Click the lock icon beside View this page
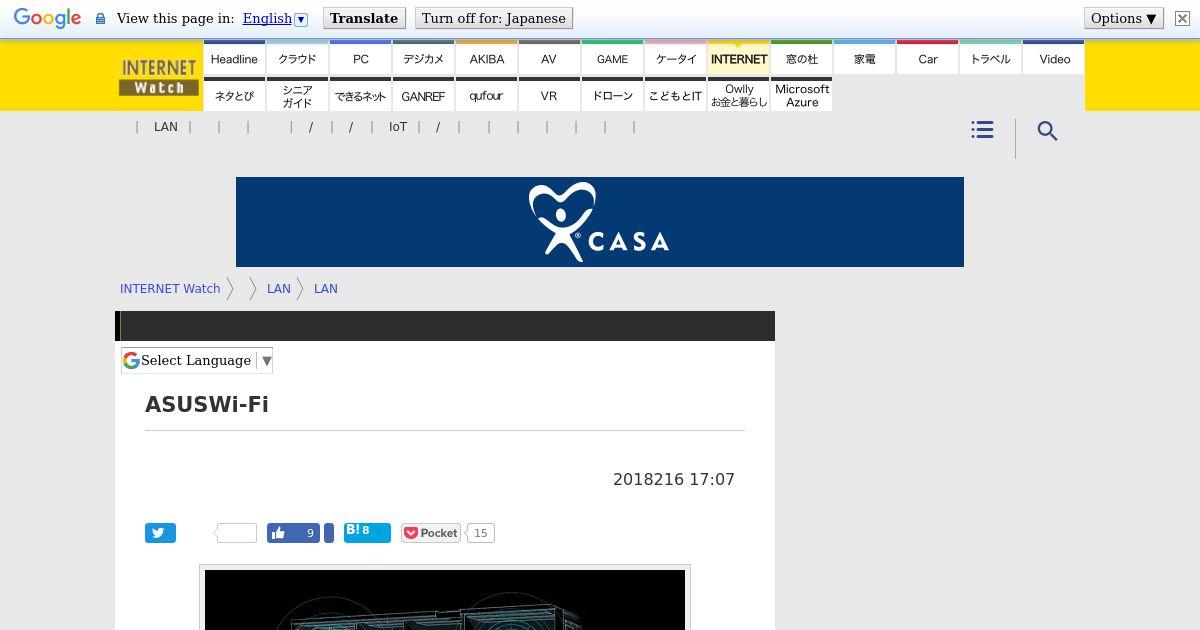Screen dimensions: 1200x630 click(100, 19)
